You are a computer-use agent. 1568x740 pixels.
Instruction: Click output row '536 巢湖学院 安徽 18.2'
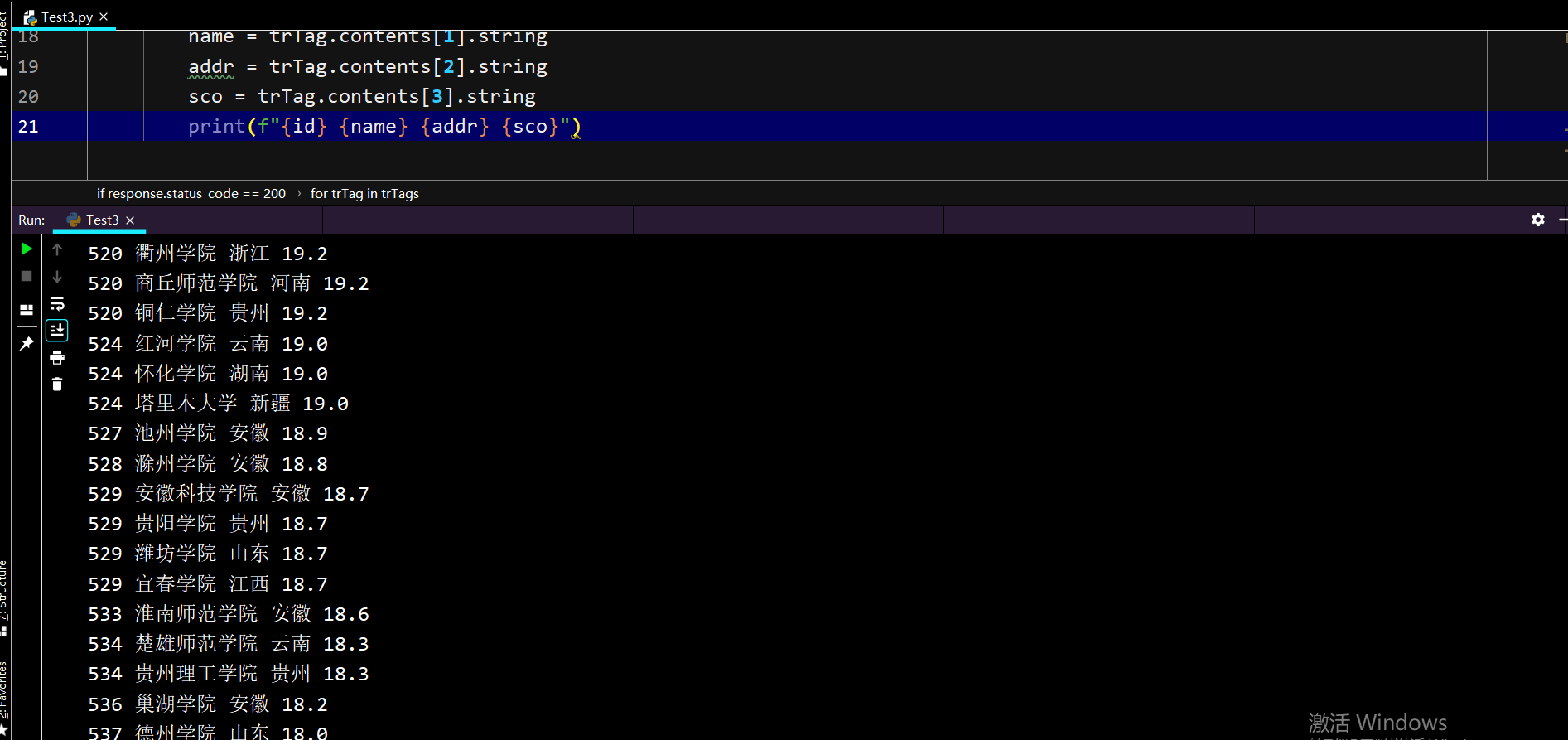208,704
